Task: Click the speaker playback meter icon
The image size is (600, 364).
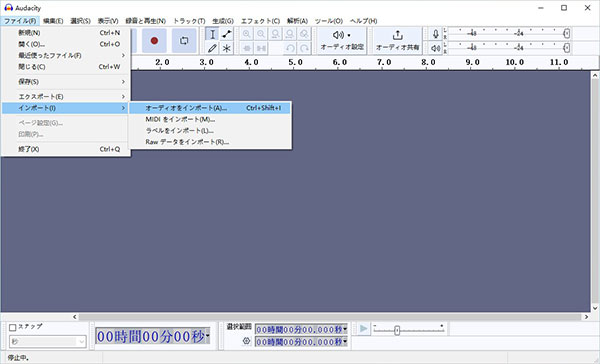Action: (435, 48)
